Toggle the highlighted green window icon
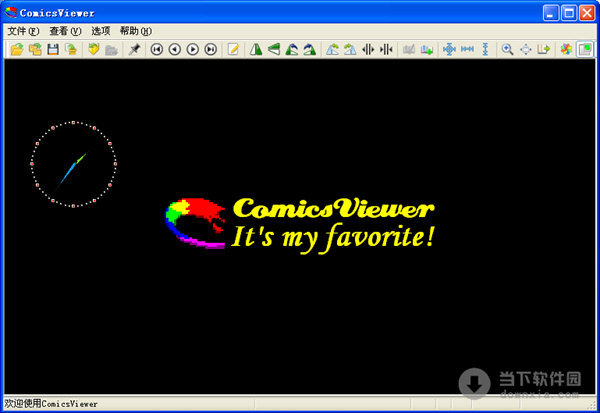This screenshot has height=413, width=600. click(585, 49)
